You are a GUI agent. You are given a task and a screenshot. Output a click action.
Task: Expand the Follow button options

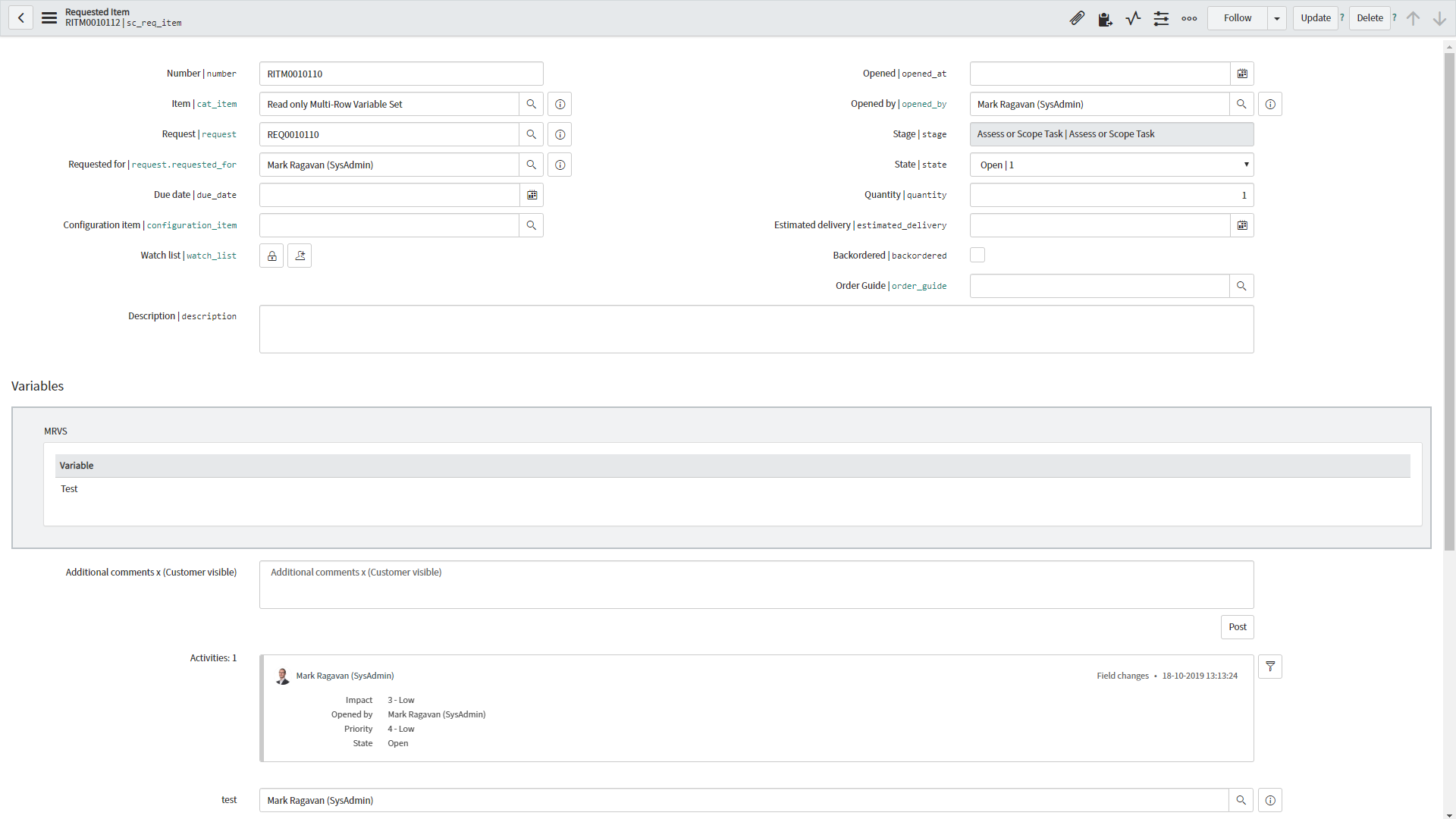click(x=1276, y=17)
